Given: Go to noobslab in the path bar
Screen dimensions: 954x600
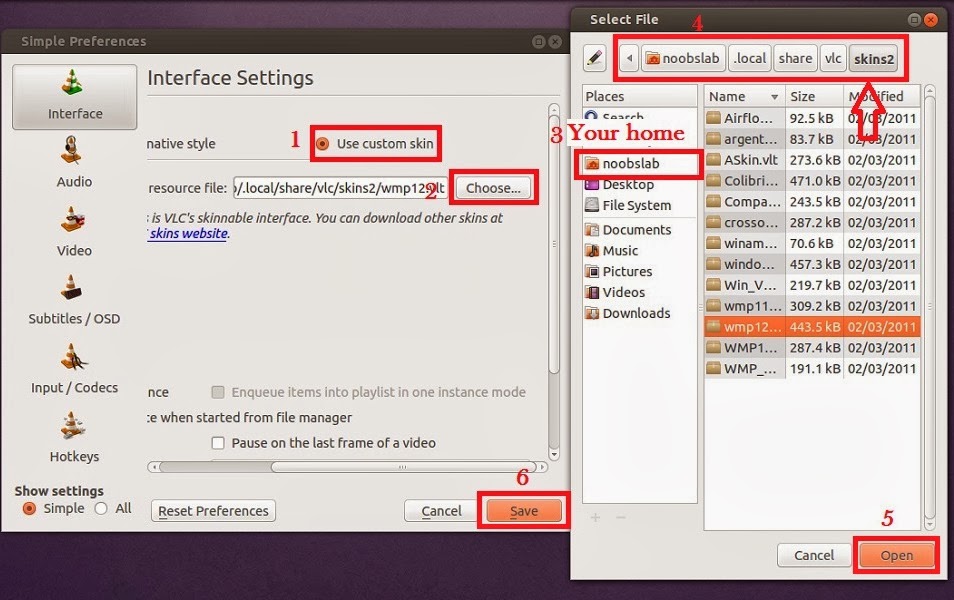Looking at the screenshot, I should click(x=683, y=58).
